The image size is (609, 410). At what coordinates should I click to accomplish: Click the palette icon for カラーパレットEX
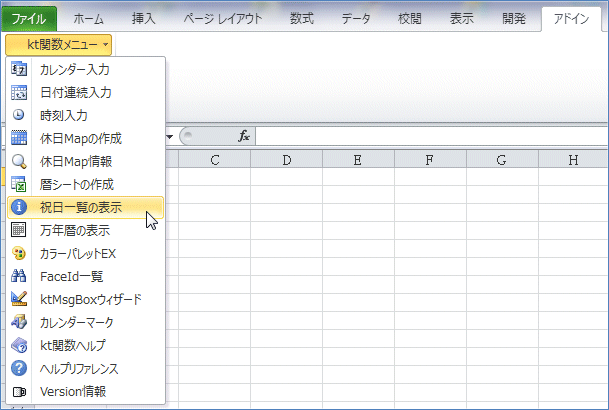click(18, 253)
